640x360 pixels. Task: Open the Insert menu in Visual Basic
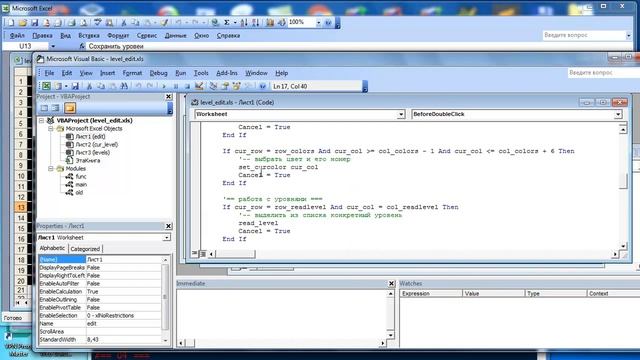(107, 73)
